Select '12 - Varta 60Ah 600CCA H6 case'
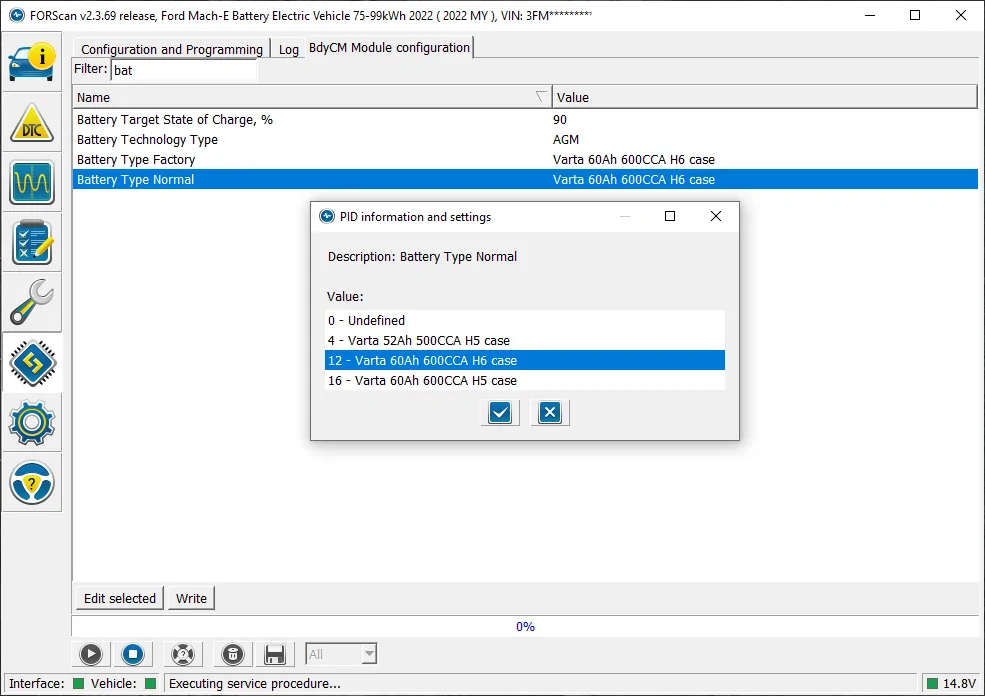 525,361
